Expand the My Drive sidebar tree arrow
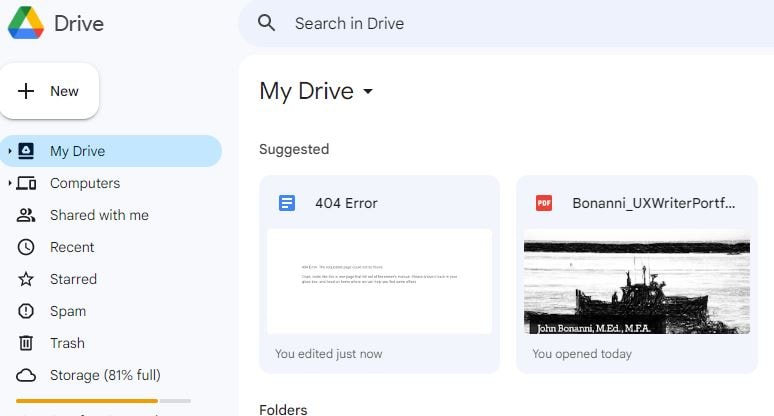This screenshot has height=416, width=774. (x=9, y=151)
